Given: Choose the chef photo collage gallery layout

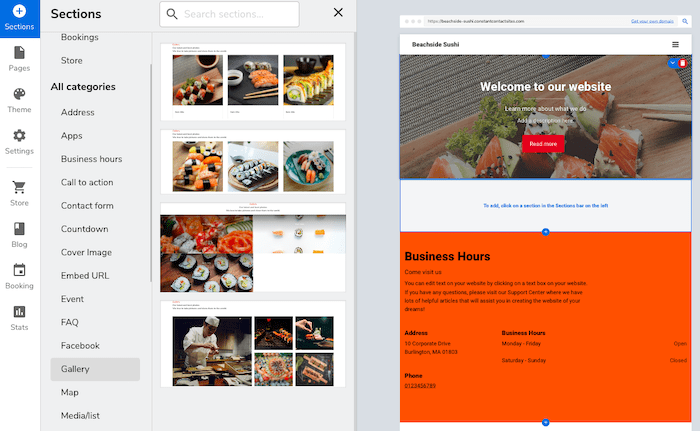Looking at the screenshot, I should (x=253, y=344).
